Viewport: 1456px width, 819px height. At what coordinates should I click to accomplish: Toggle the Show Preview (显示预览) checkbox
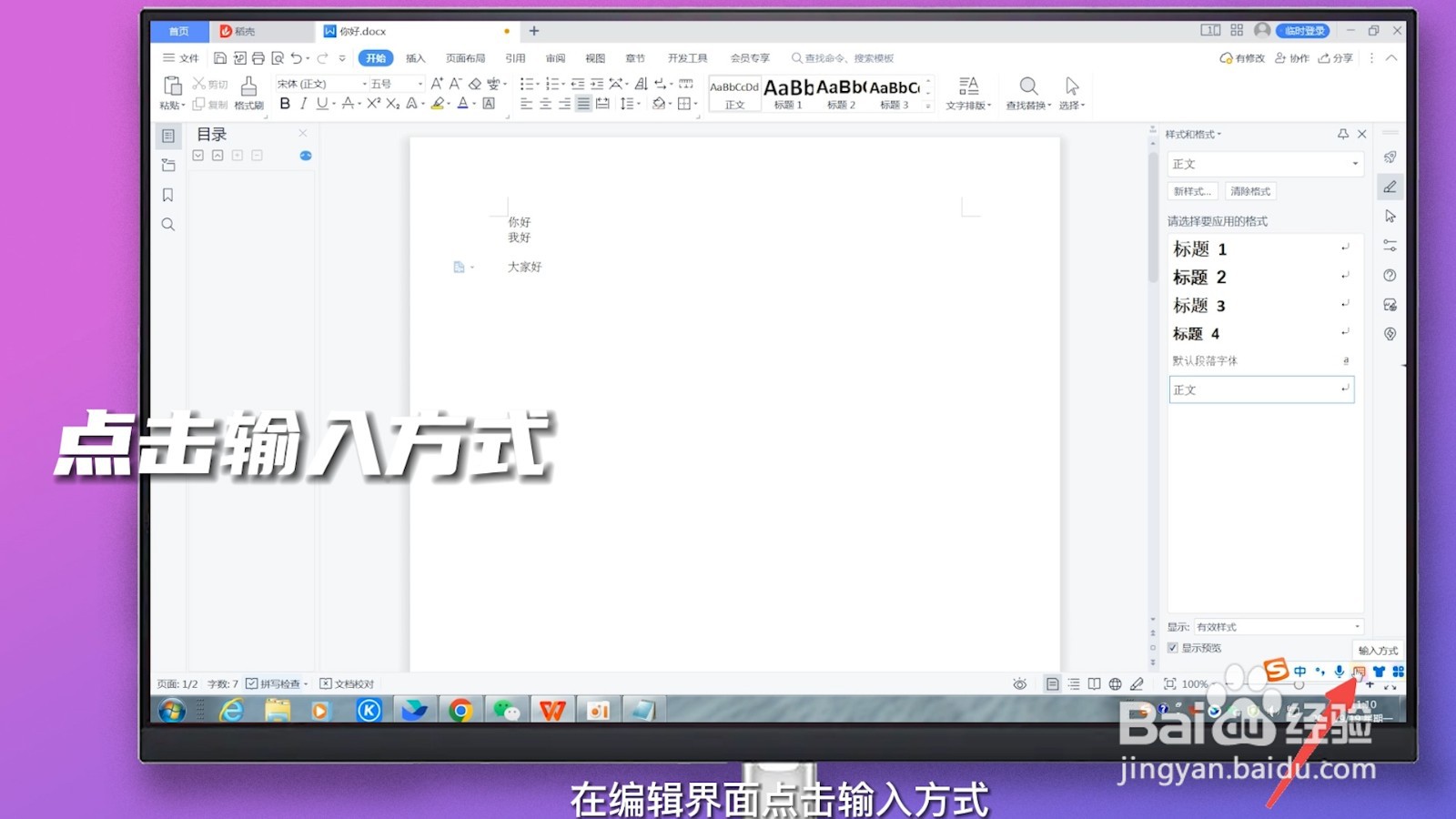click(1173, 648)
